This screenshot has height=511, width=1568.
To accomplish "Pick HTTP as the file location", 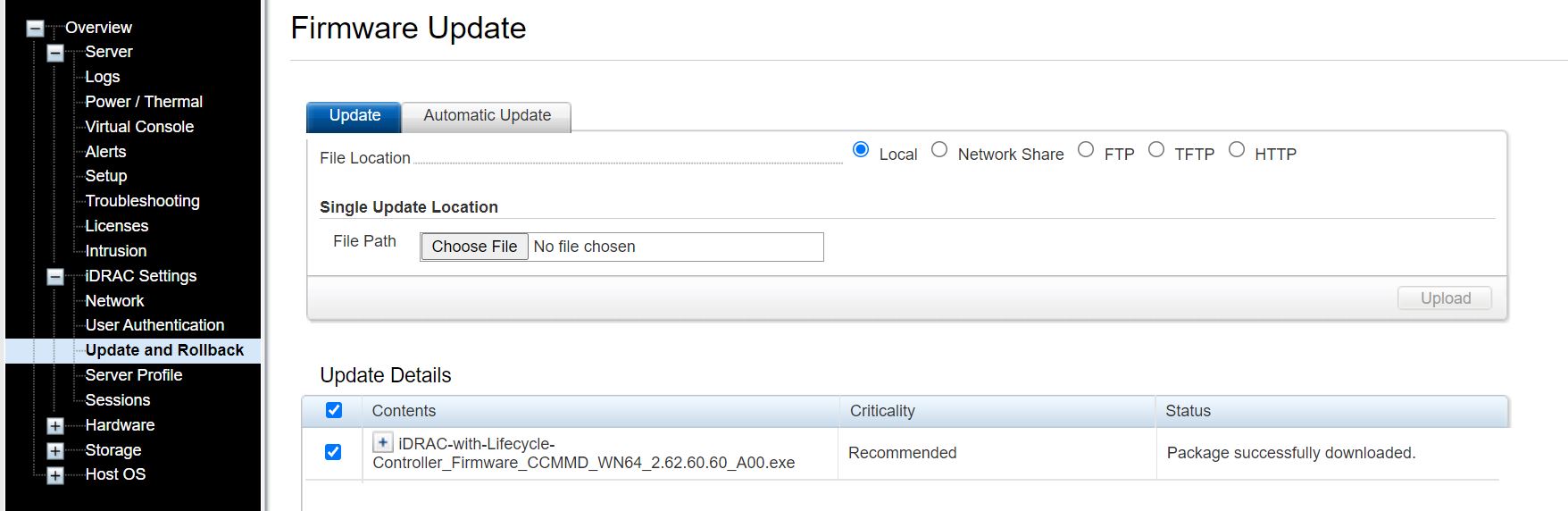I will 1237,150.
